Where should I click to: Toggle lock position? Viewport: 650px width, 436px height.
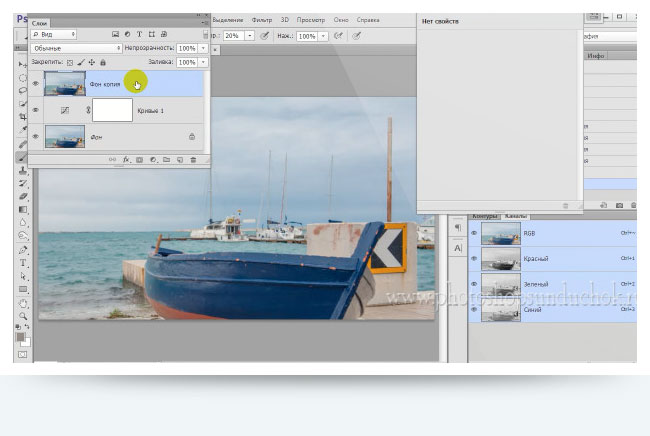(92, 63)
